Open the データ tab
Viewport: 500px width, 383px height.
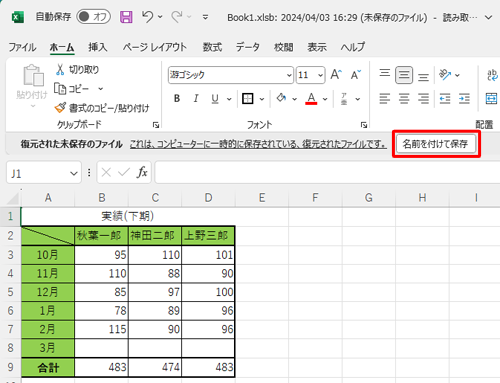pos(248,47)
